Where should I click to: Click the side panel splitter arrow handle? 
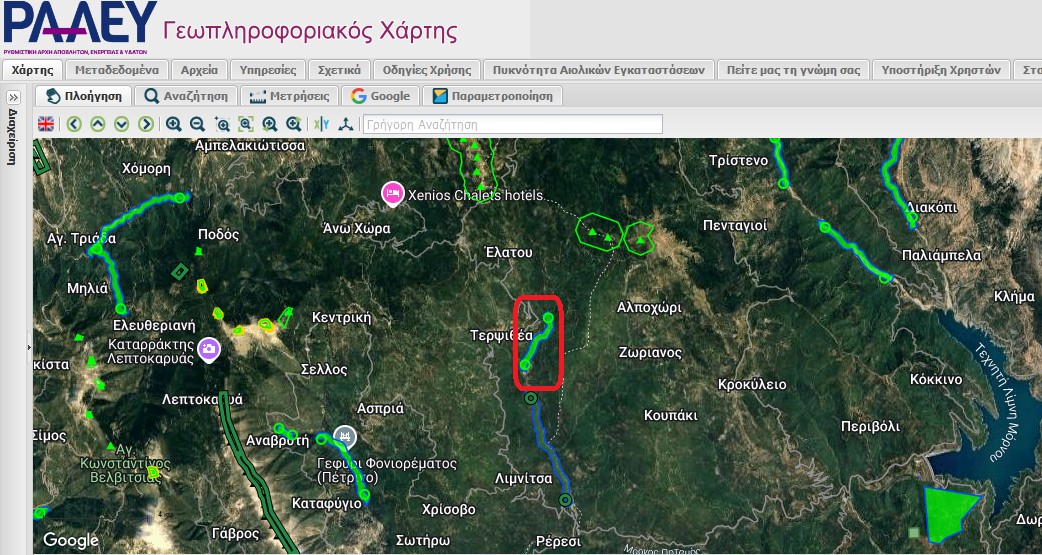(x=29, y=346)
